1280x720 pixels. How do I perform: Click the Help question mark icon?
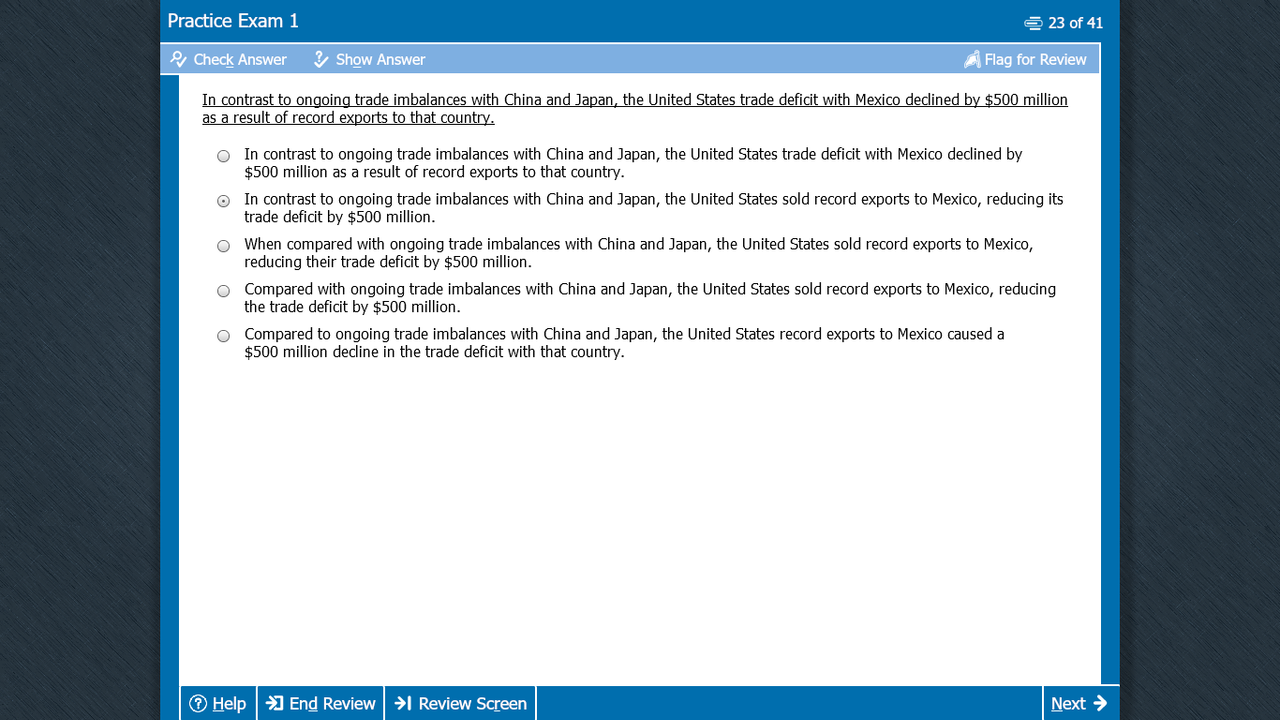click(x=198, y=703)
